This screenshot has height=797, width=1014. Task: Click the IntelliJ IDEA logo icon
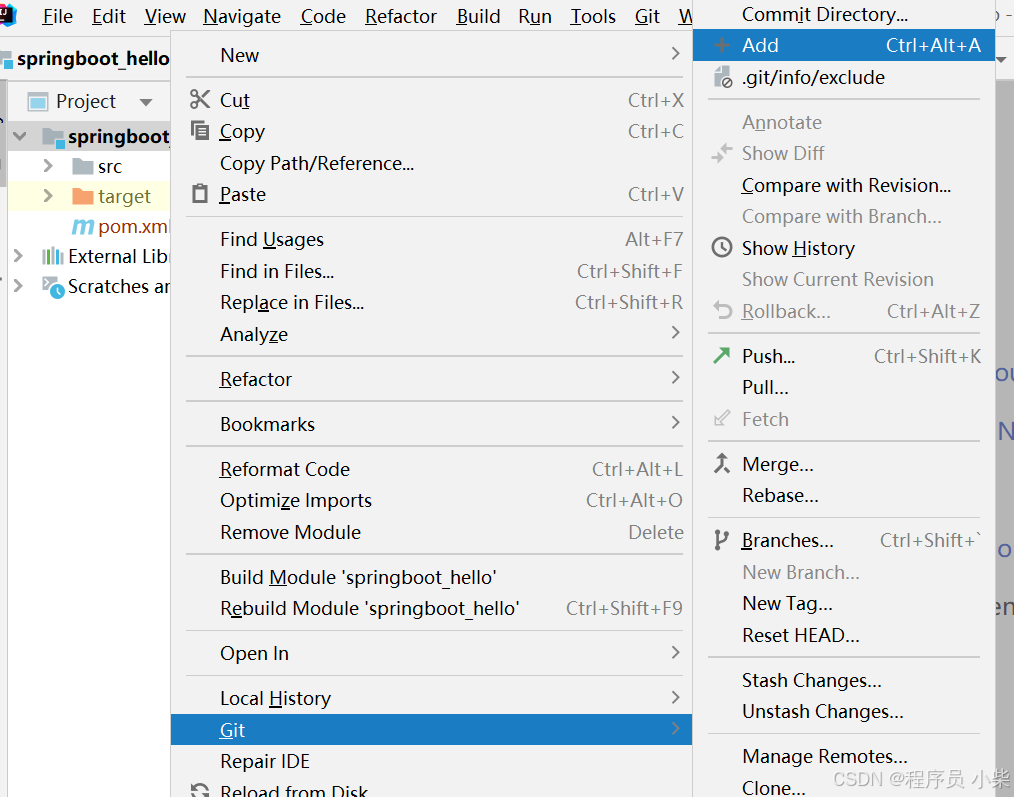tap(6, 14)
